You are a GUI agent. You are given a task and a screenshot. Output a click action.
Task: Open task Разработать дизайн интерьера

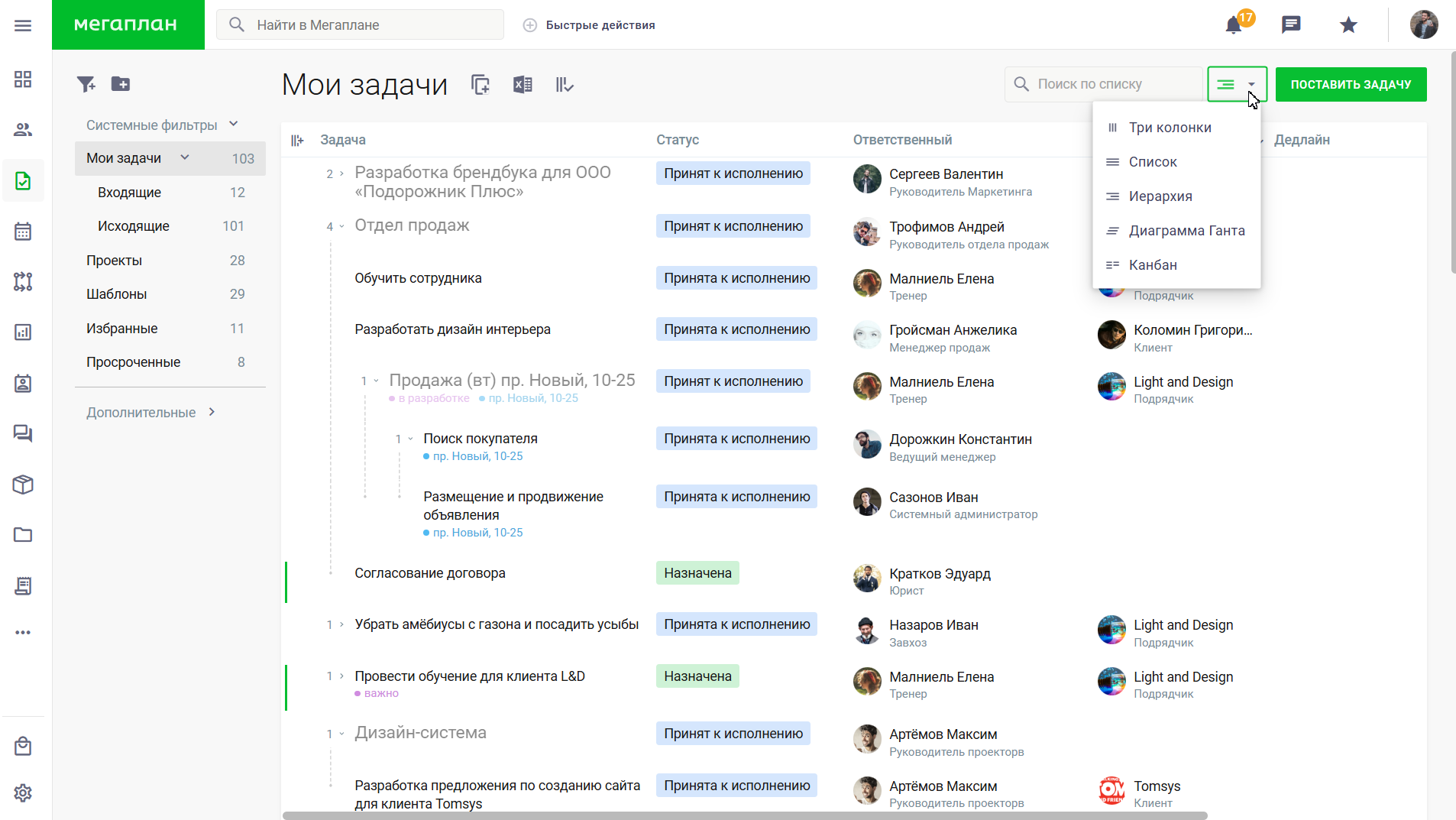(x=452, y=329)
